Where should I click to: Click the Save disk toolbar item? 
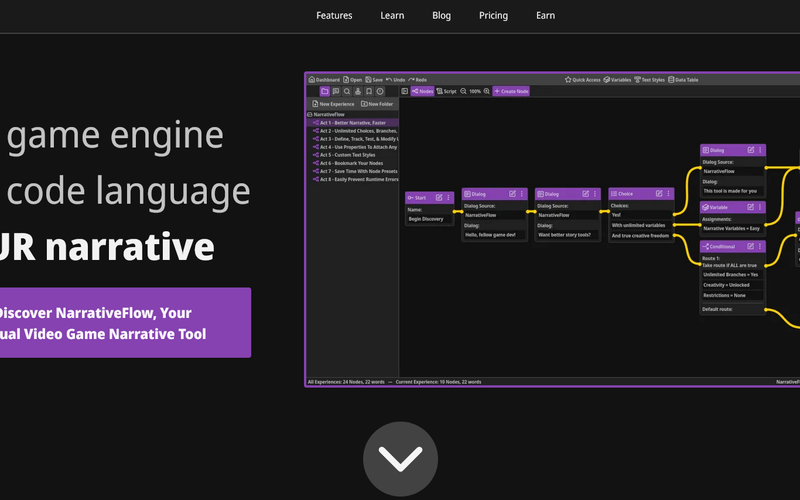pyautogui.click(x=374, y=80)
